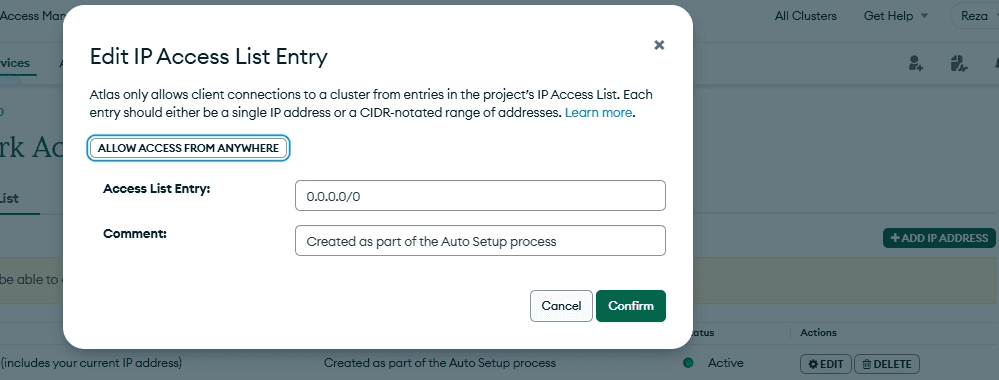999x380 pixels.
Task: Open the Learn more link
Action: pyautogui.click(x=598, y=113)
